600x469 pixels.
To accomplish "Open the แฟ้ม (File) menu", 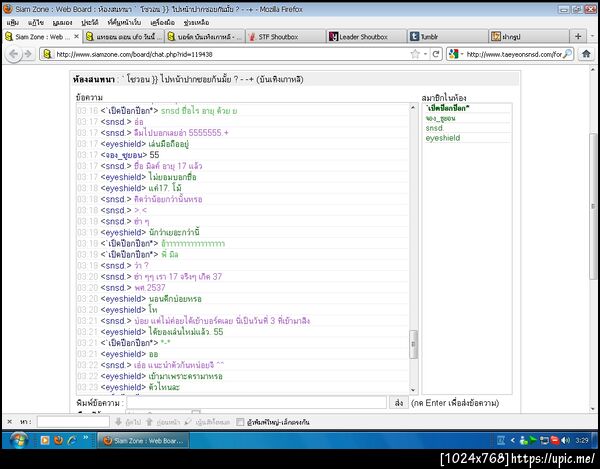I will pos(13,23).
